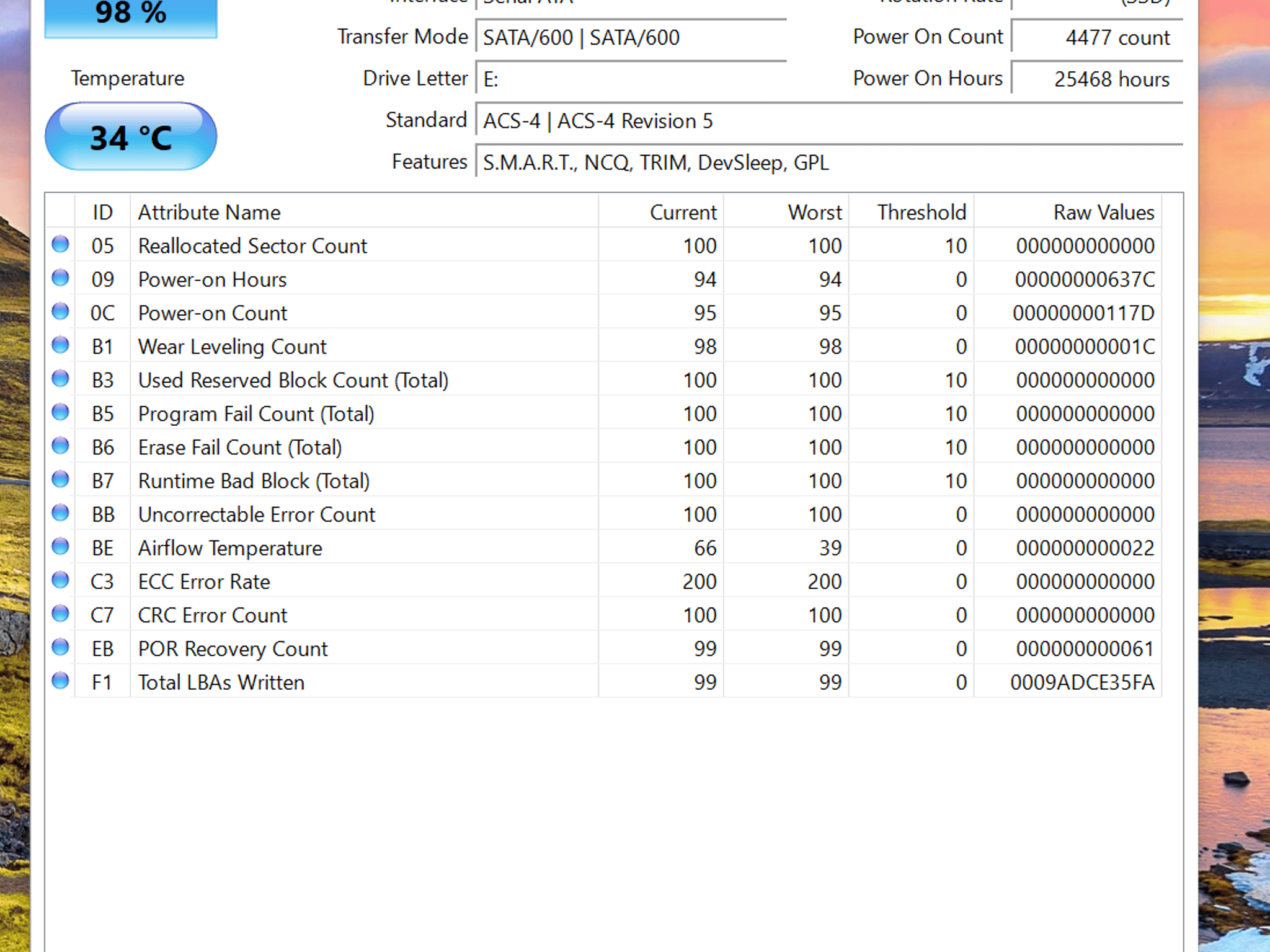Click the ID cell 0C

102,313
